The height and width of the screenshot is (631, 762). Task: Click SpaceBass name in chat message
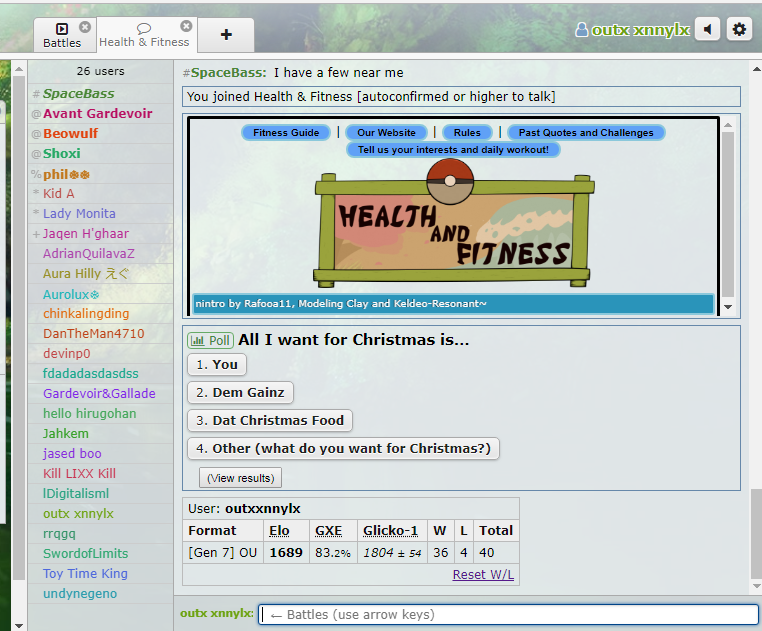(x=228, y=72)
